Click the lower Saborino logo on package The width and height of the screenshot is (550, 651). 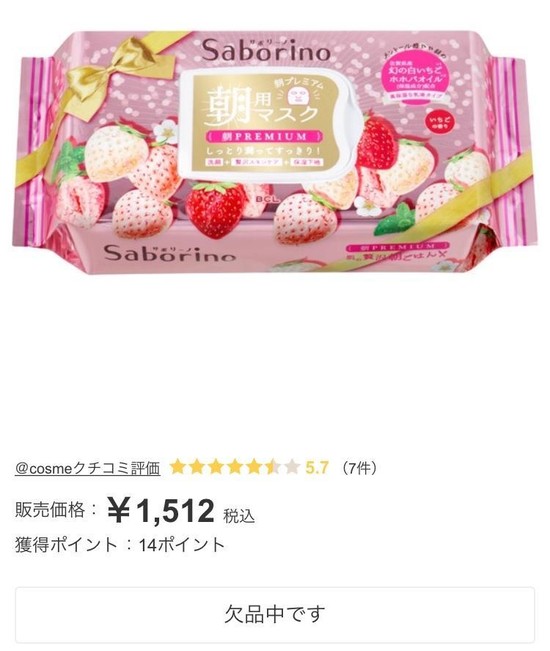click(x=169, y=254)
